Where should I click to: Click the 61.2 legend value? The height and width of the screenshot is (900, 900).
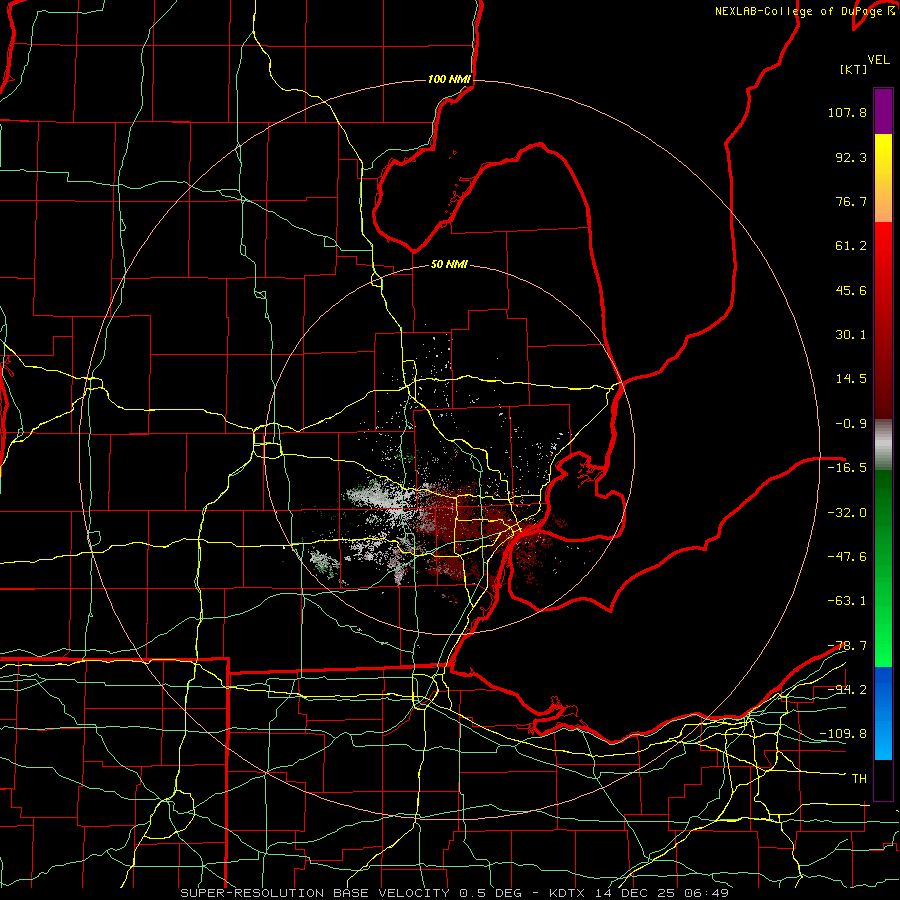(x=851, y=246)
